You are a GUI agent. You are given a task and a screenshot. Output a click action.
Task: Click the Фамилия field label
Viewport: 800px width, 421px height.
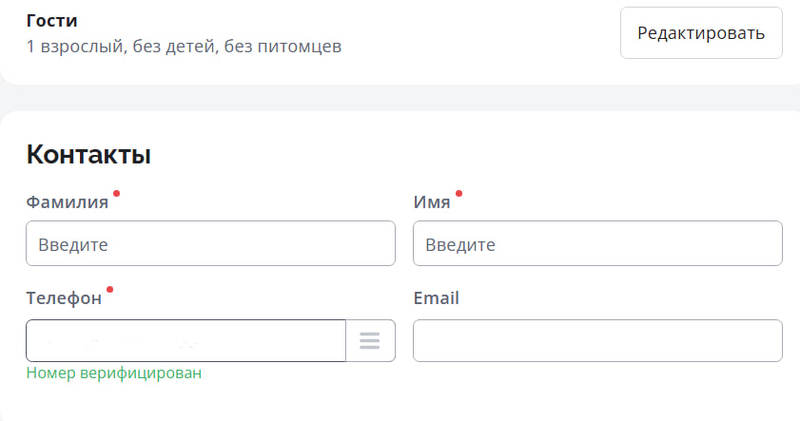click(x=67, y=202)
